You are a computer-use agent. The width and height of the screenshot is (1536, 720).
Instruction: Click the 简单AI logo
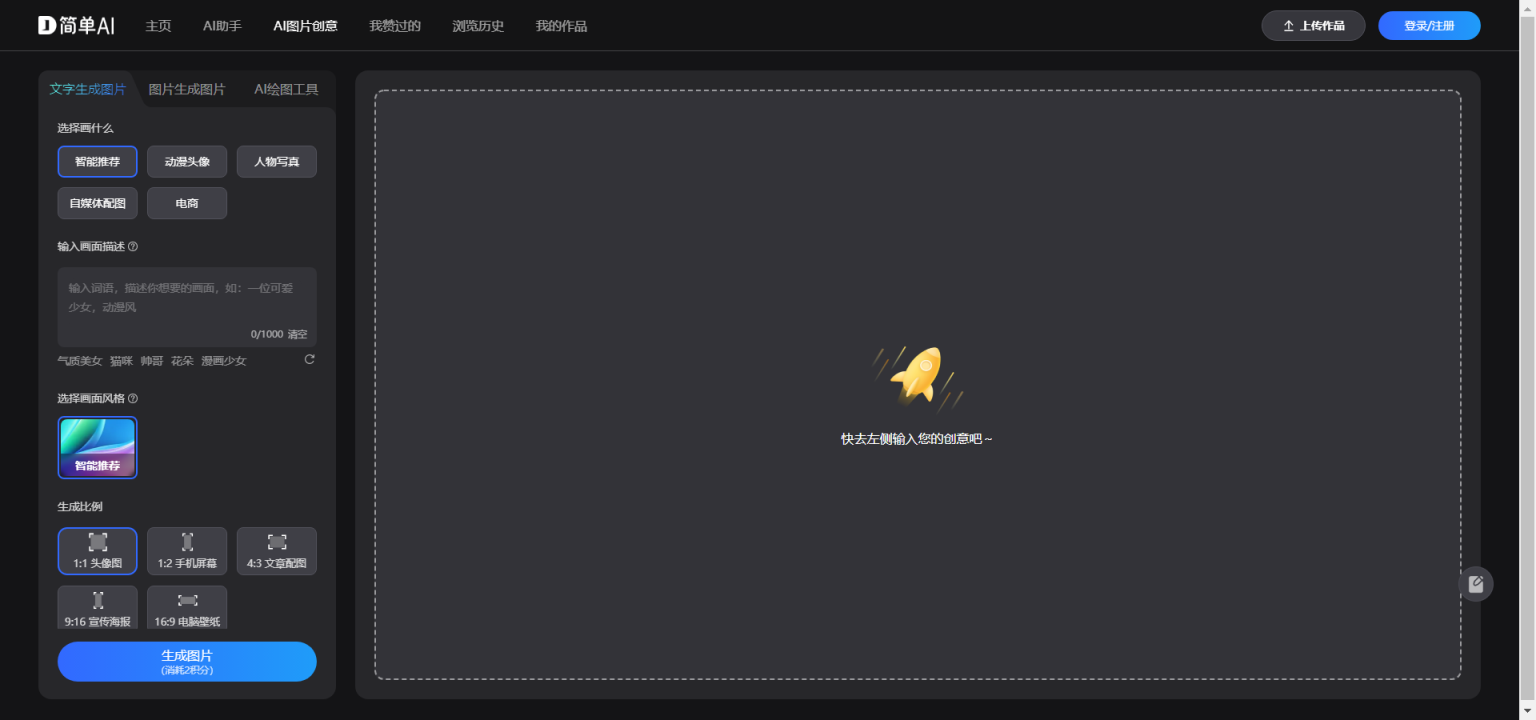click(x=76, y=26)
